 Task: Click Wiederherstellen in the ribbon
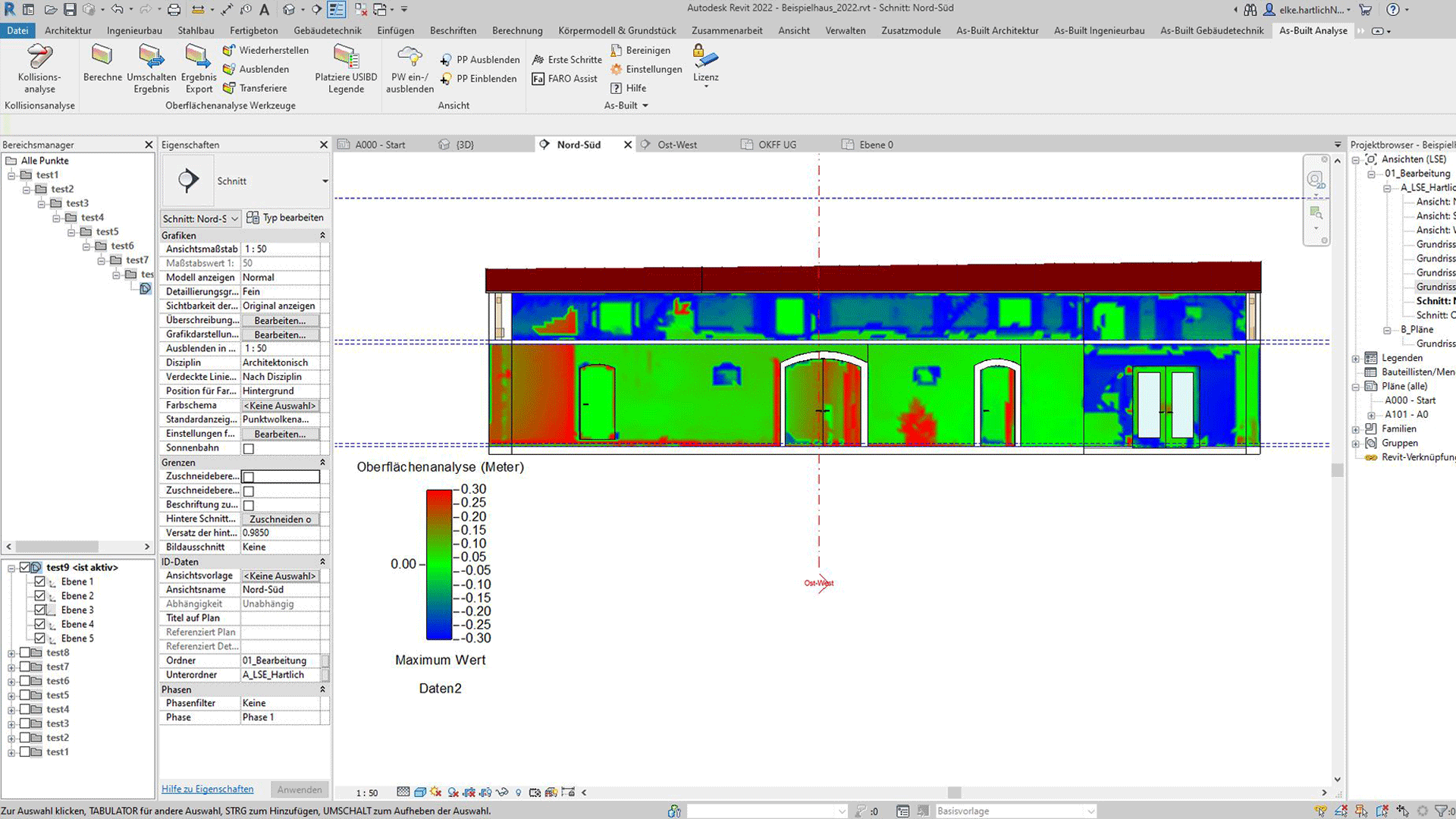(x=265, y=50)
